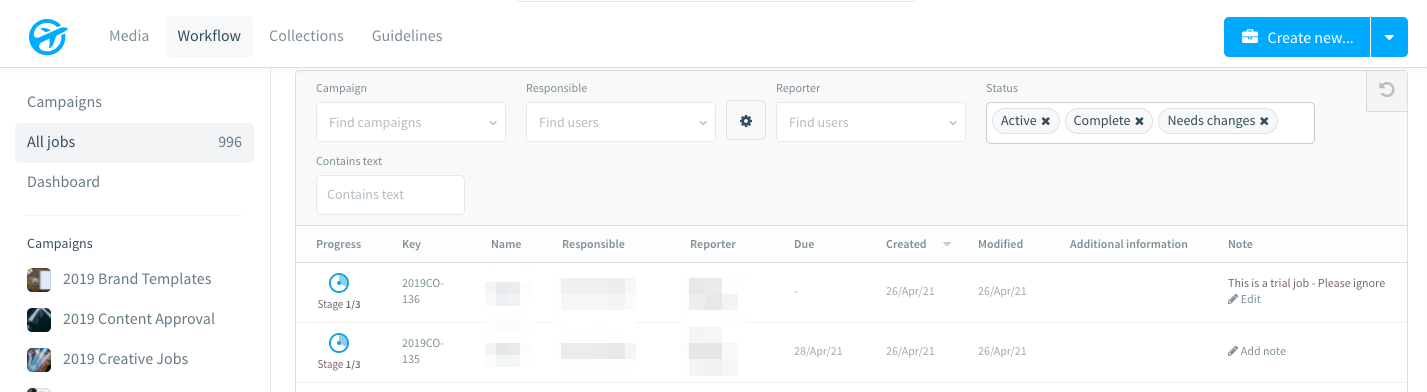Click 2019 Brand Templates thumbnail
Screen dimensions: 1427x392
click(39, 280)
